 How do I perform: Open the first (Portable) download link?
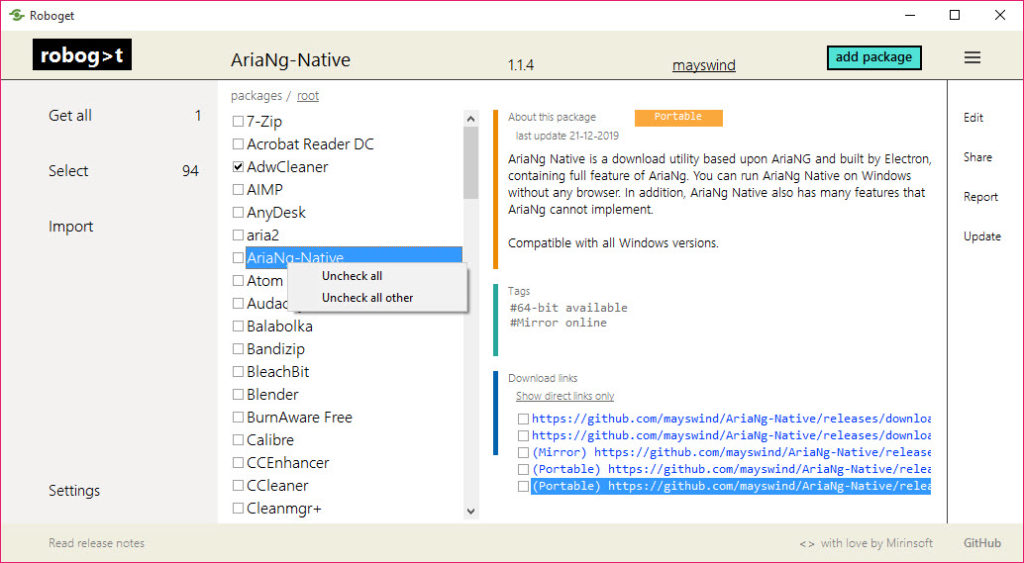(731, 470)
